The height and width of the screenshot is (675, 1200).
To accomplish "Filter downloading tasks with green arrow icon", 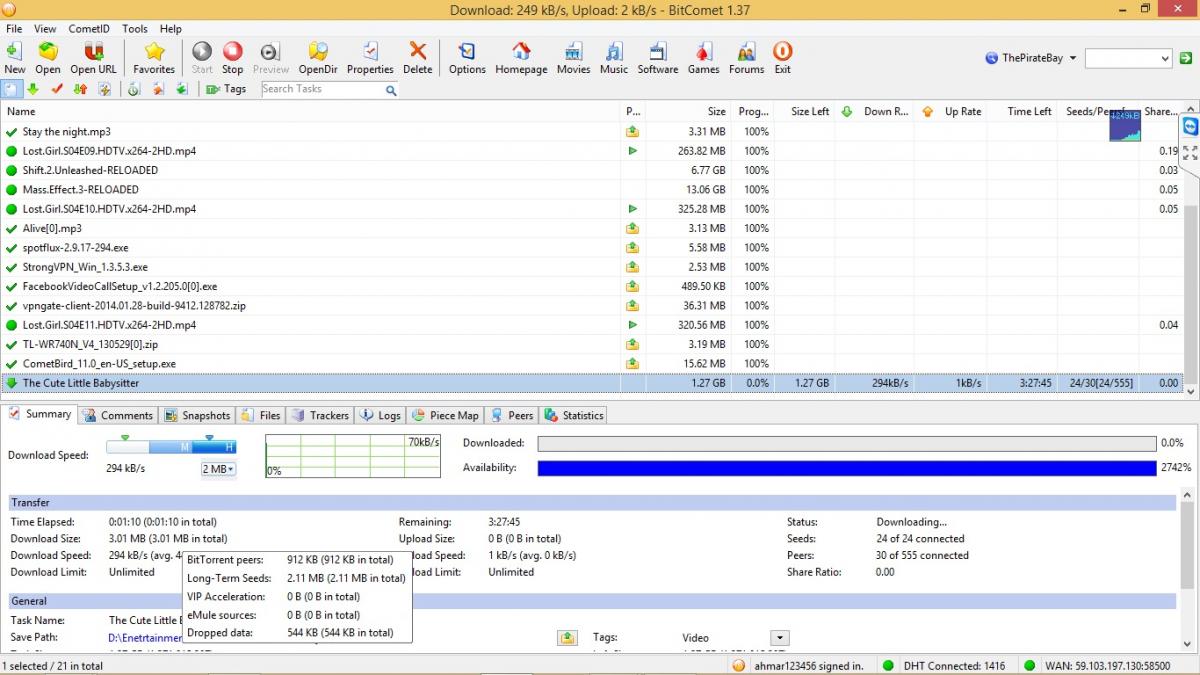I will click(33, 89).
